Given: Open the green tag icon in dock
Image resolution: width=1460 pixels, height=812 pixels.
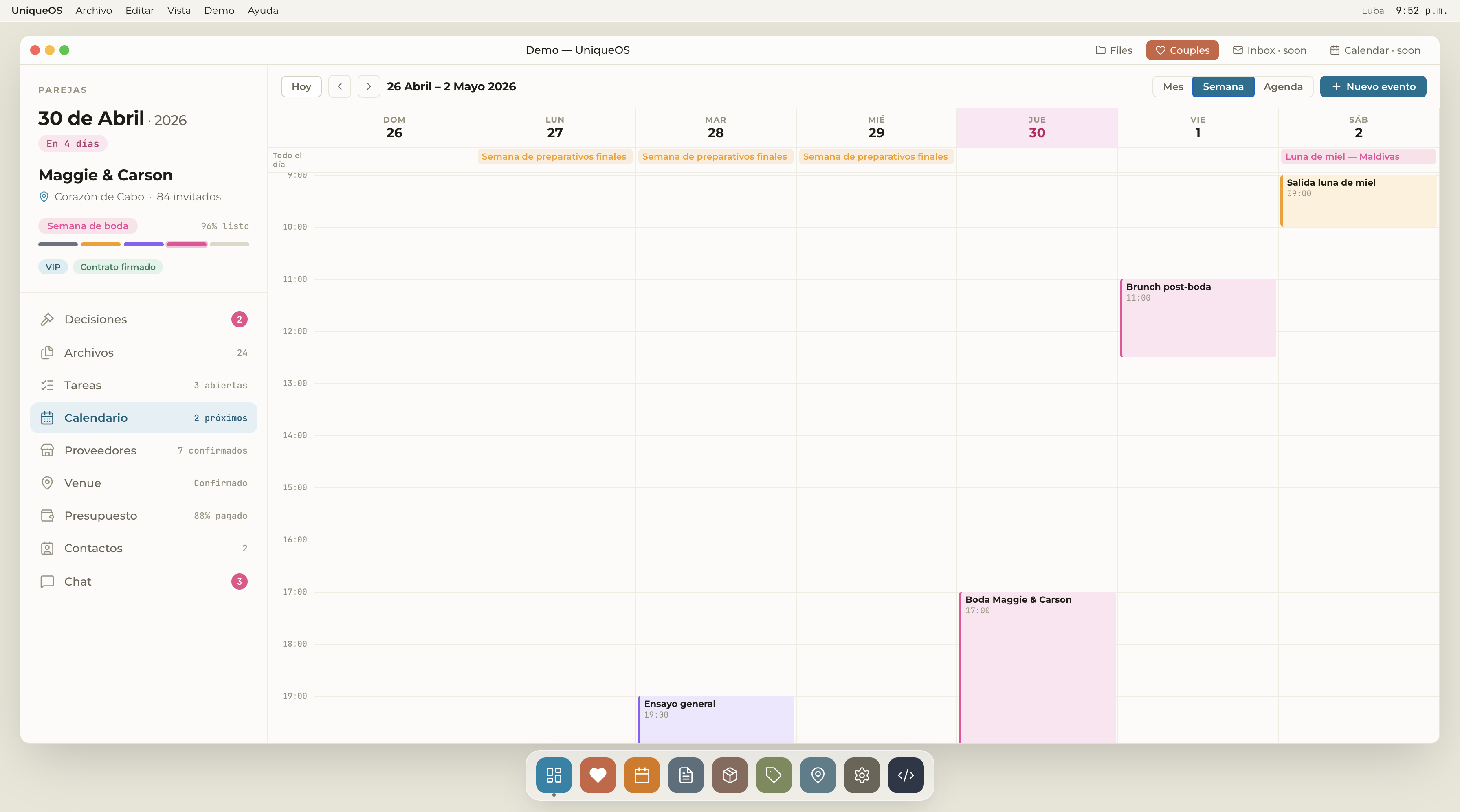Looking at the screenshot, I should (774, 775).
